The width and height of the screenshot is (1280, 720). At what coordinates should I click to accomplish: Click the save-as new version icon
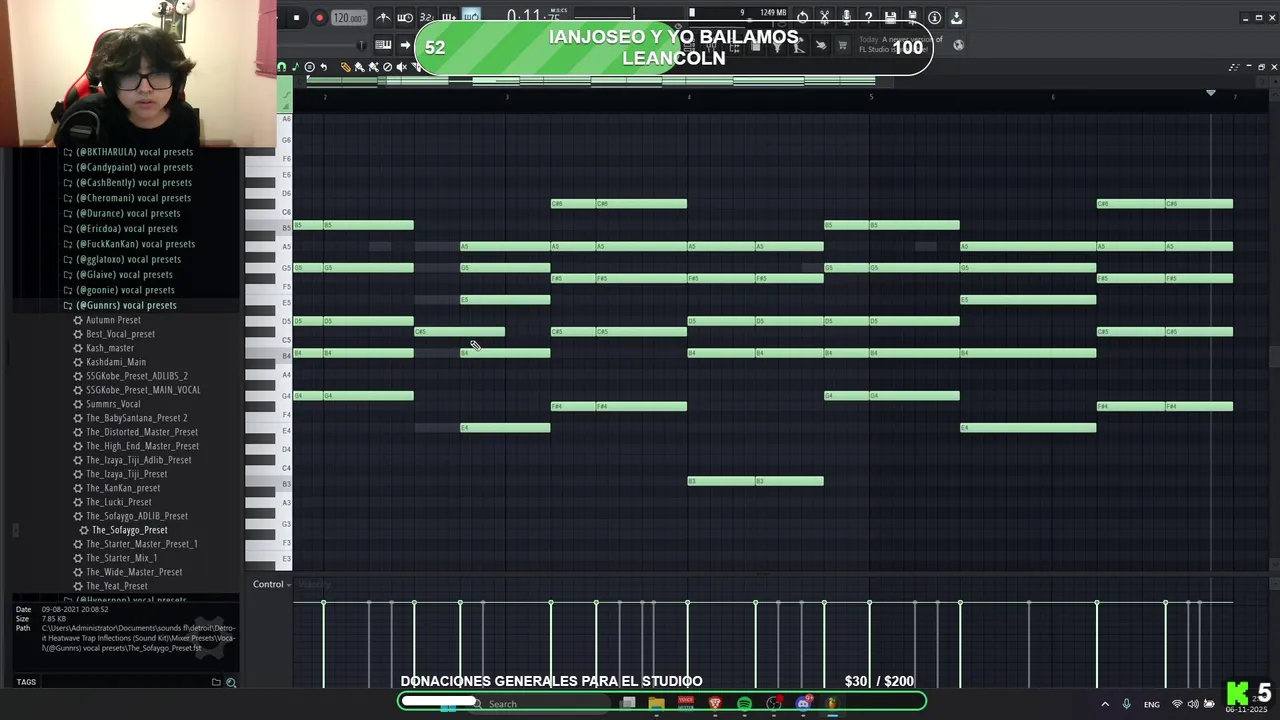(x=912, y=18)
